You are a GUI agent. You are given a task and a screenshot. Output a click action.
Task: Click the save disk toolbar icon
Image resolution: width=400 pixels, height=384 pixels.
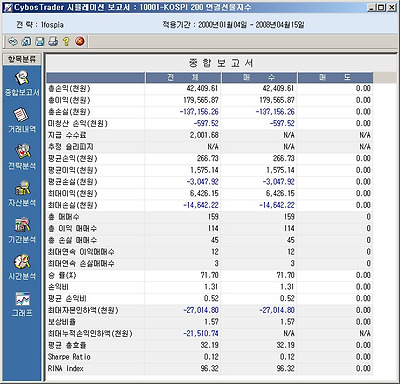click(x=40, y=41)
